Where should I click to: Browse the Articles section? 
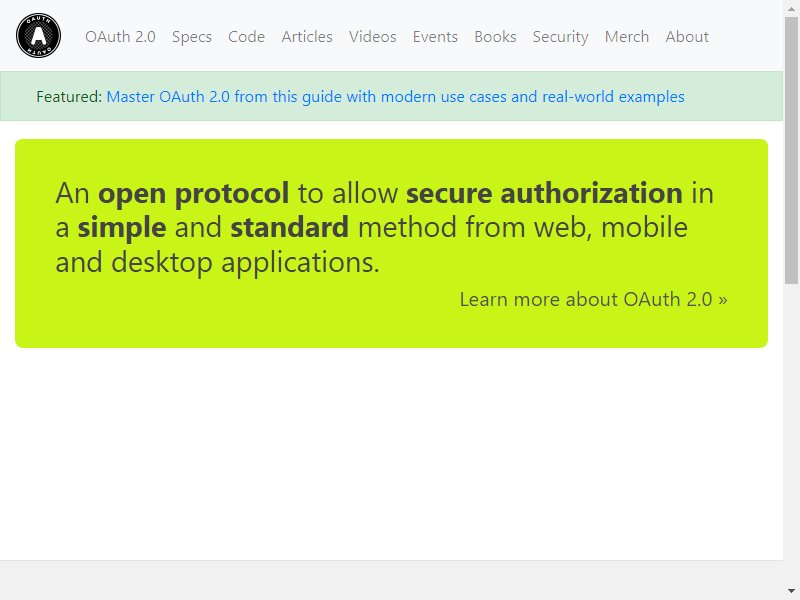[x=307, y=37]
